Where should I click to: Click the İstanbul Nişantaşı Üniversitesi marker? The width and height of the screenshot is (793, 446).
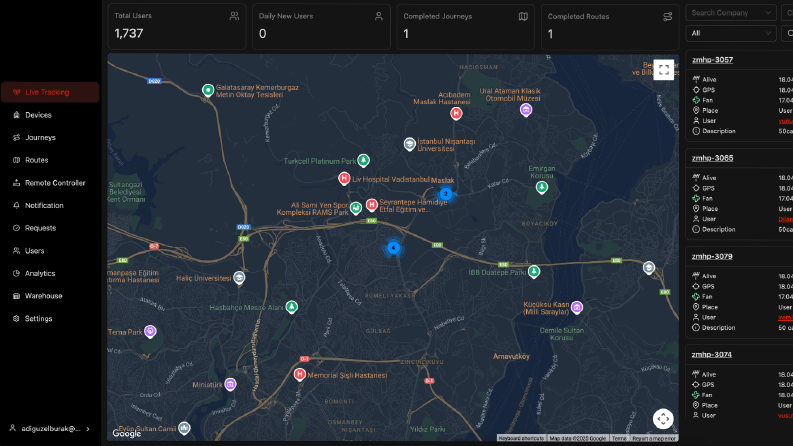pyautogui.click(x=410, y=144)
